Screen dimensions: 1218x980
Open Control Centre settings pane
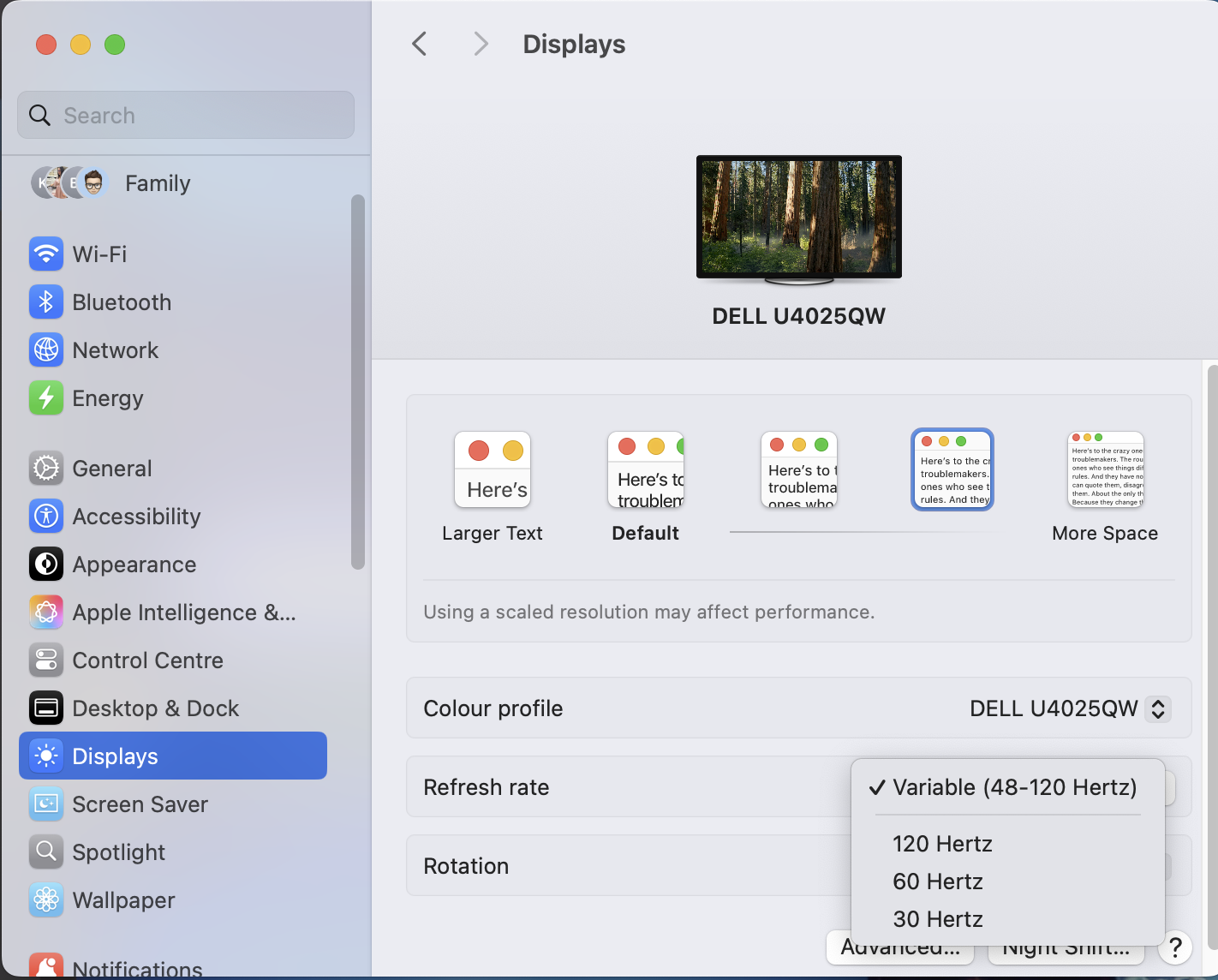pyautogui.click(x=173, y=660)
